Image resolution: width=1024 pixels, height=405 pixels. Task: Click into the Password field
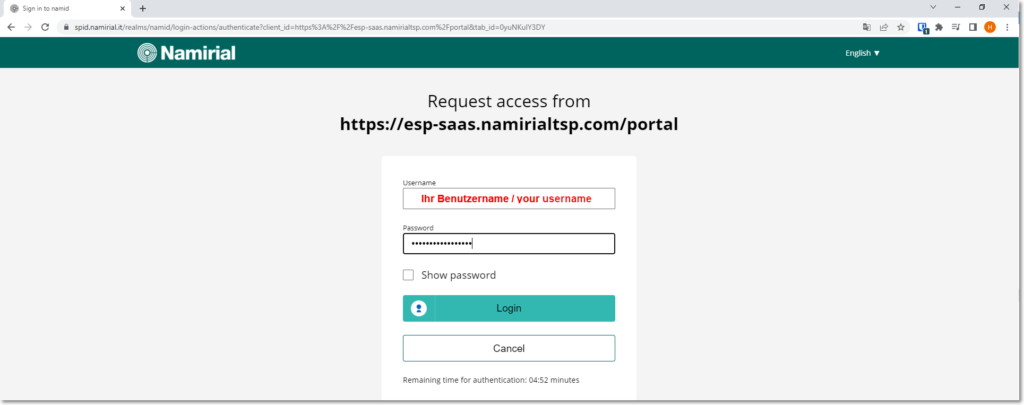pos(509,244)
